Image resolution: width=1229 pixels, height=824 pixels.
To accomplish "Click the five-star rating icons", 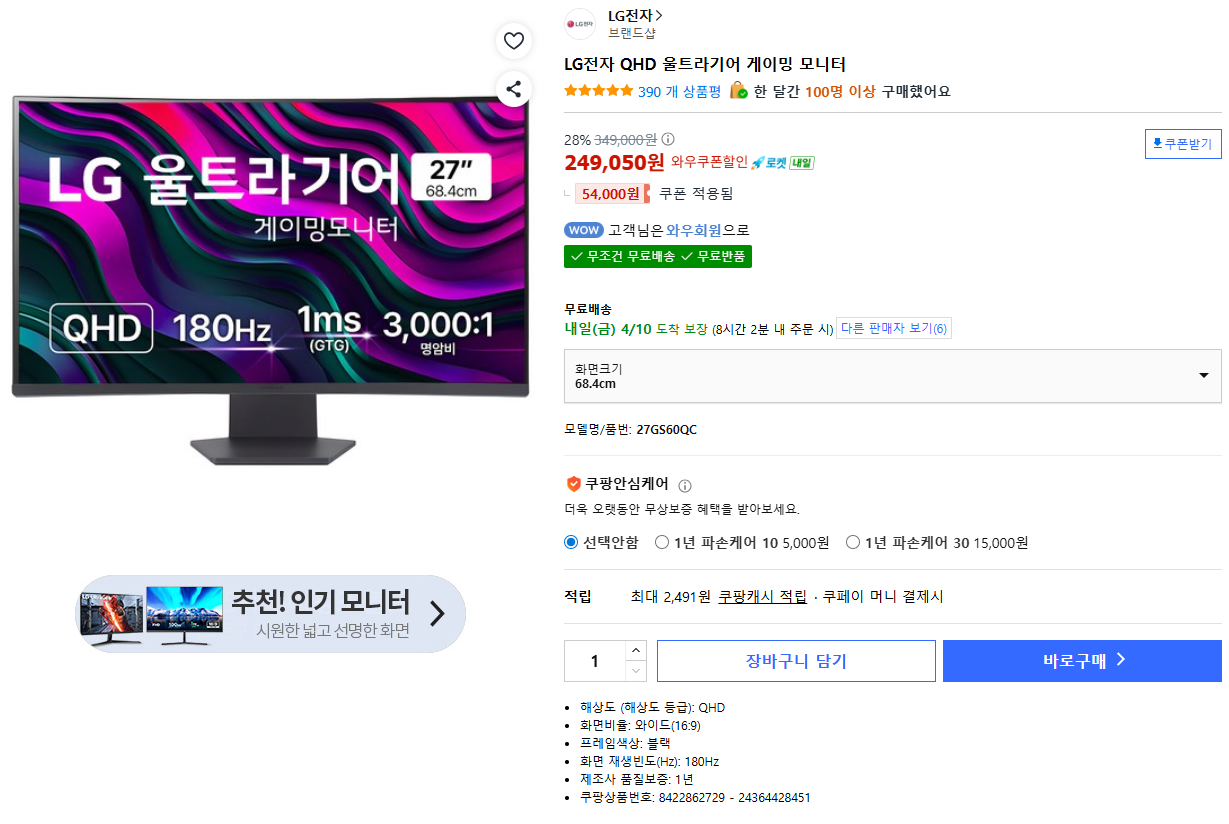I will tap(598, 91).
